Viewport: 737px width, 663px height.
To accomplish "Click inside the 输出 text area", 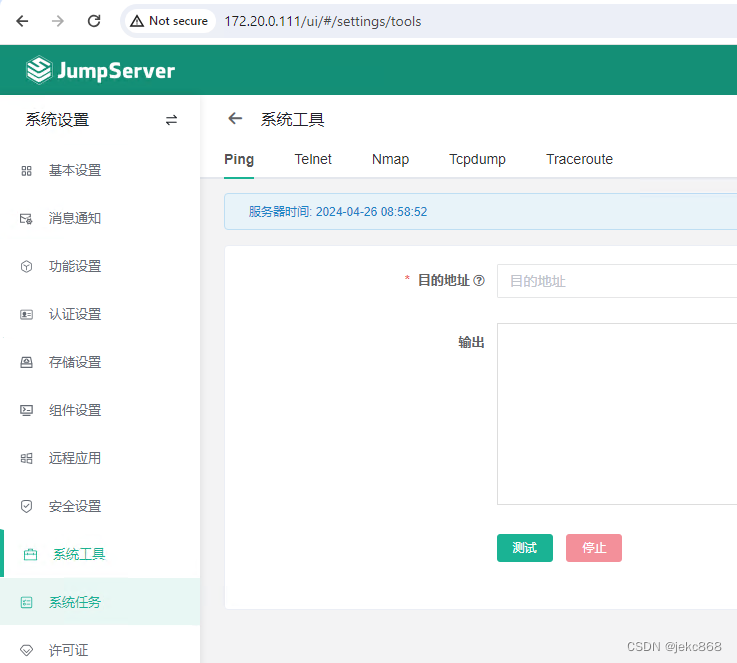I will (617, 414).
